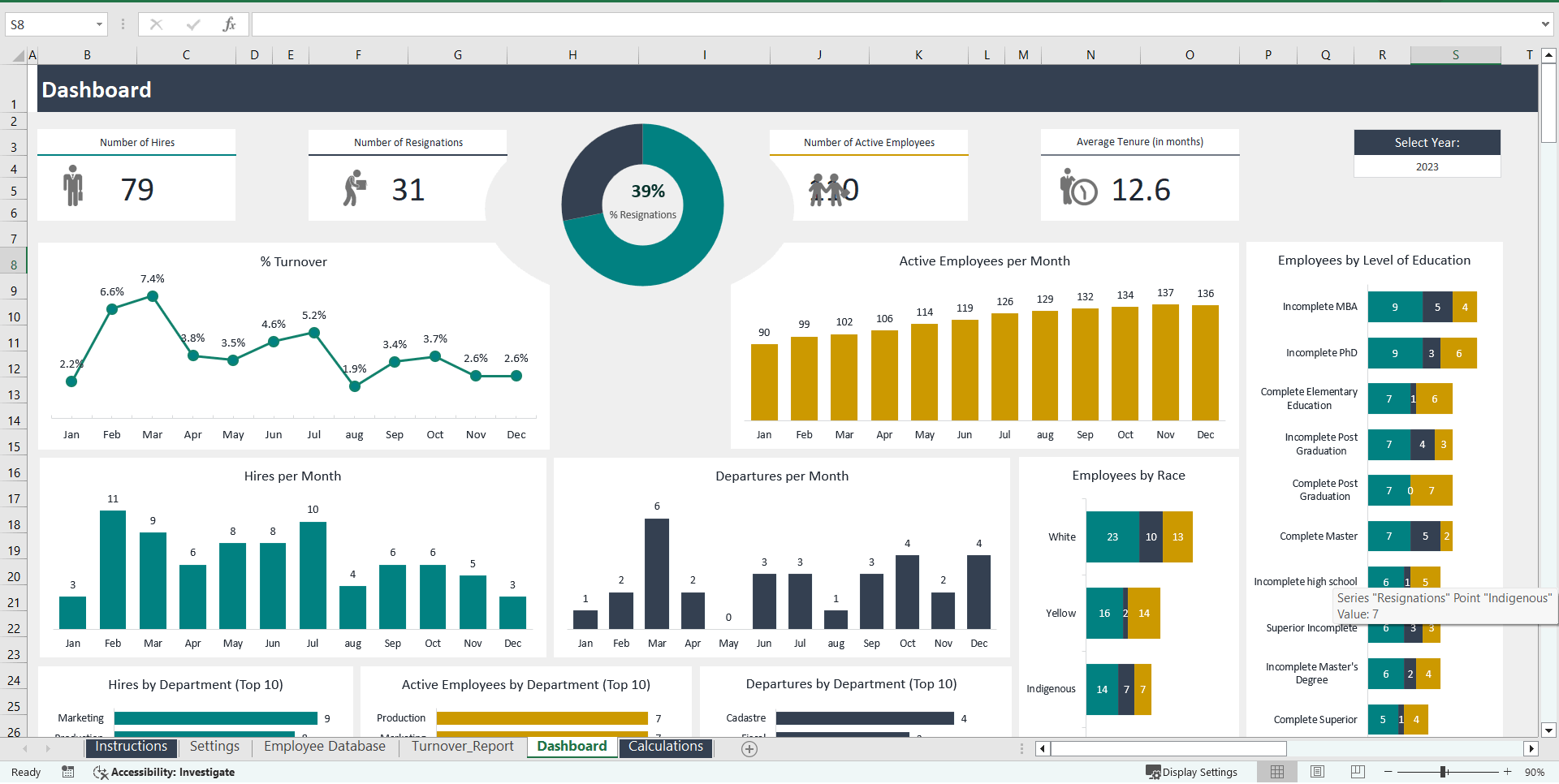This screenshot has width=1559, height=784.
Task: Select column header S
Action: [1455, 55]
